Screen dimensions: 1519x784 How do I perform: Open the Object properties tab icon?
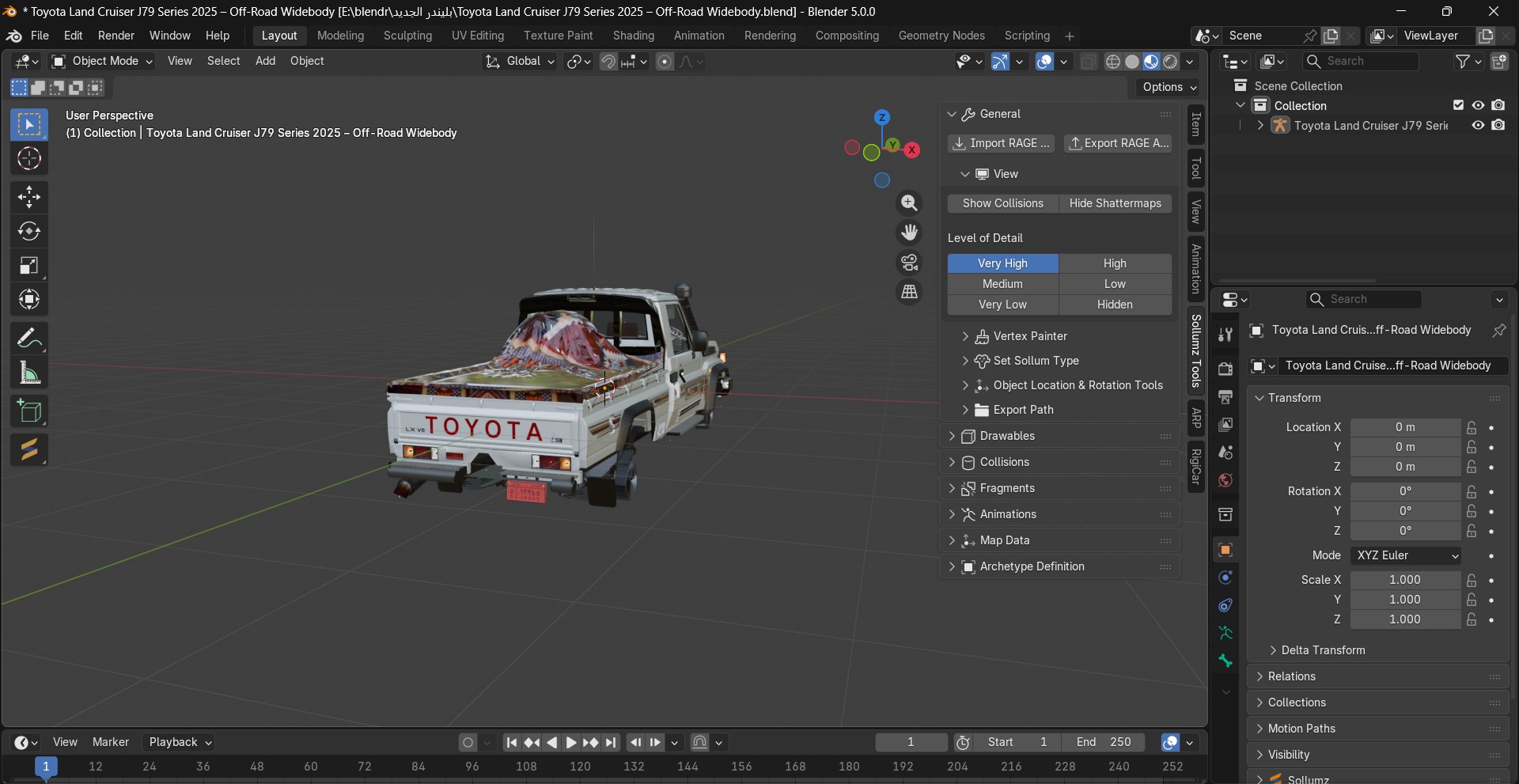1225,550
